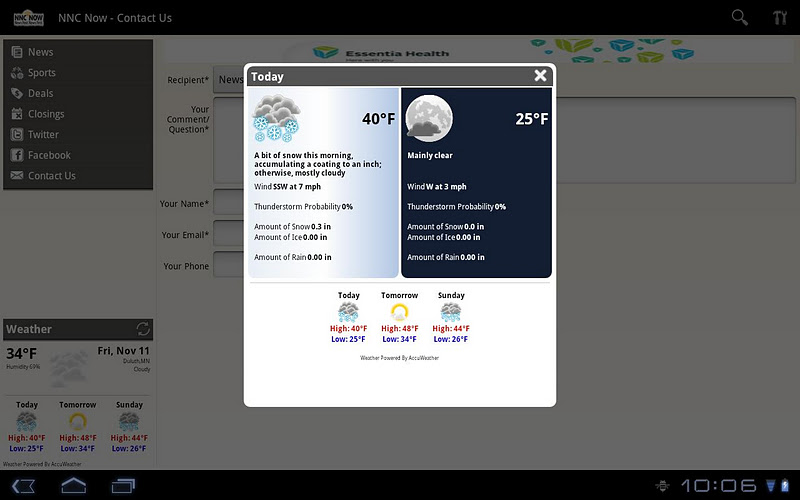Click 'Weather Powered By AccuWeather' in popup

(x=399, y=358)
